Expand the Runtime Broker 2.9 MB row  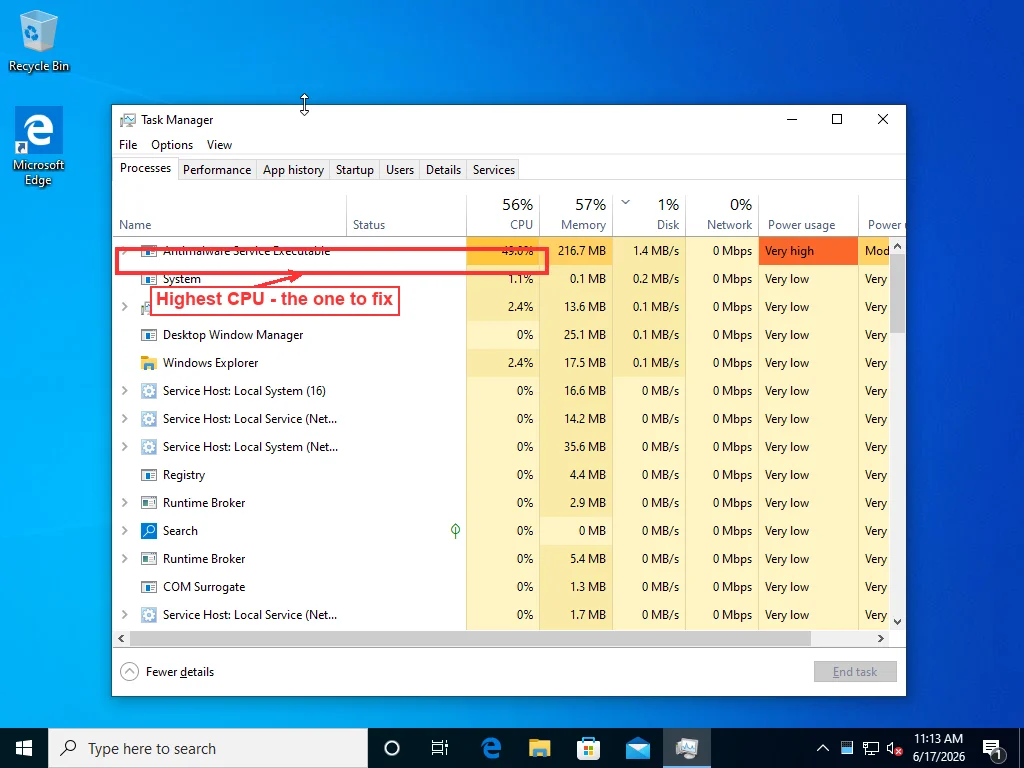pyautogui.click(x=125, y=503)
